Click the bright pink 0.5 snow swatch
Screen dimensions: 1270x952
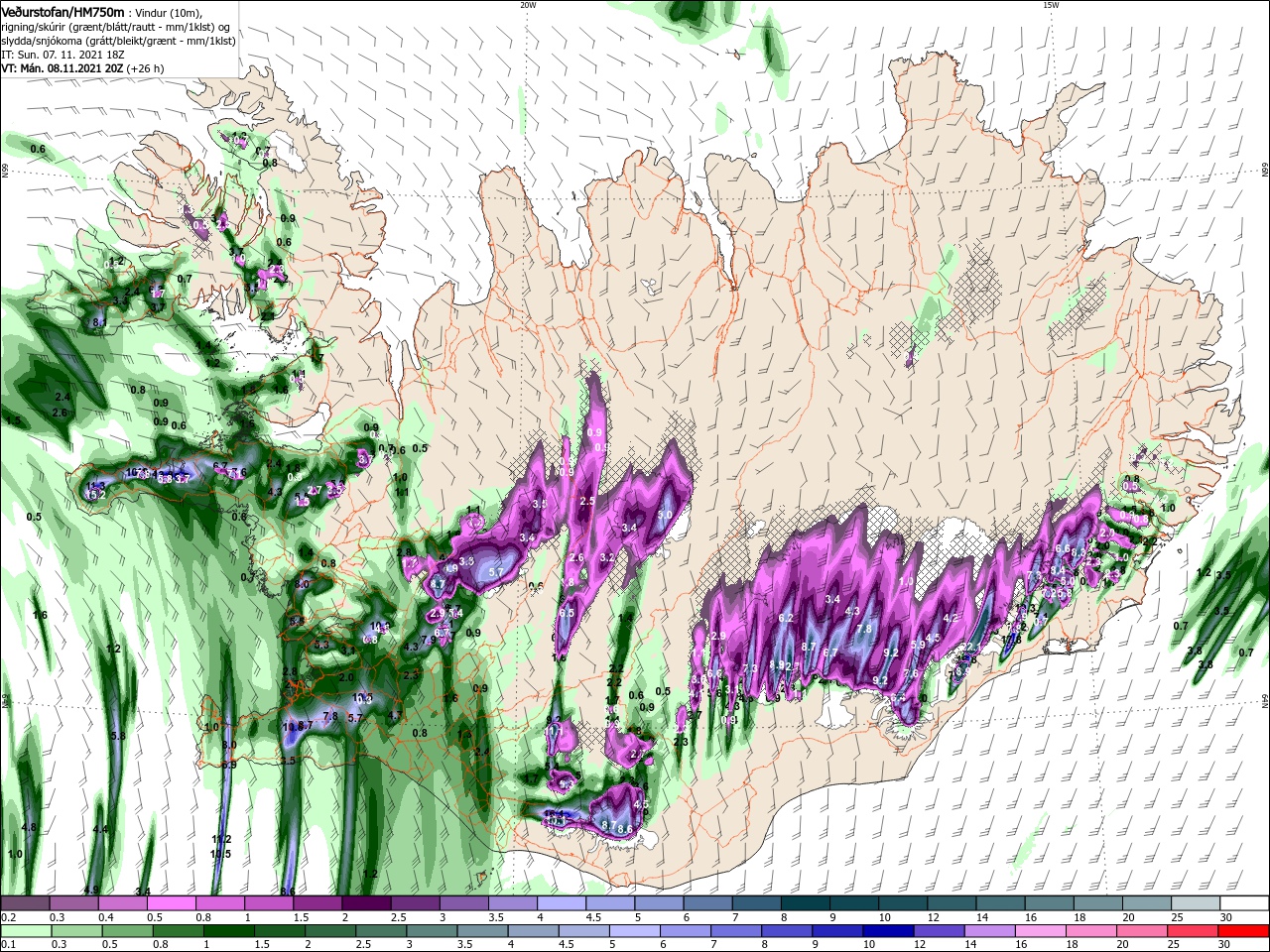171,903
